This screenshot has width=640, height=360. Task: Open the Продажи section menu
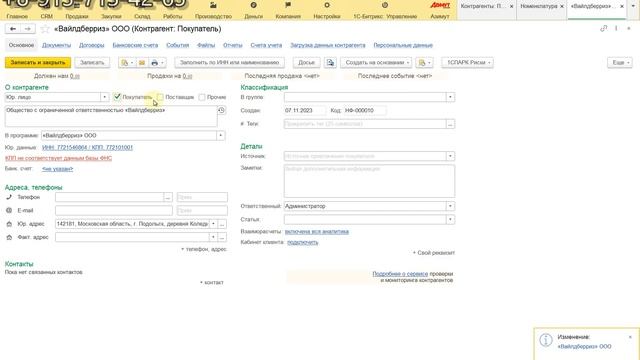pyautogui.click(x=77, y=16)
